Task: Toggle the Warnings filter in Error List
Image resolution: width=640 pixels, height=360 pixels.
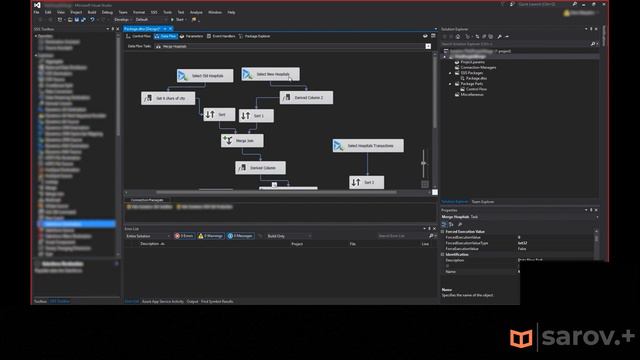Action: click(211, 236)
